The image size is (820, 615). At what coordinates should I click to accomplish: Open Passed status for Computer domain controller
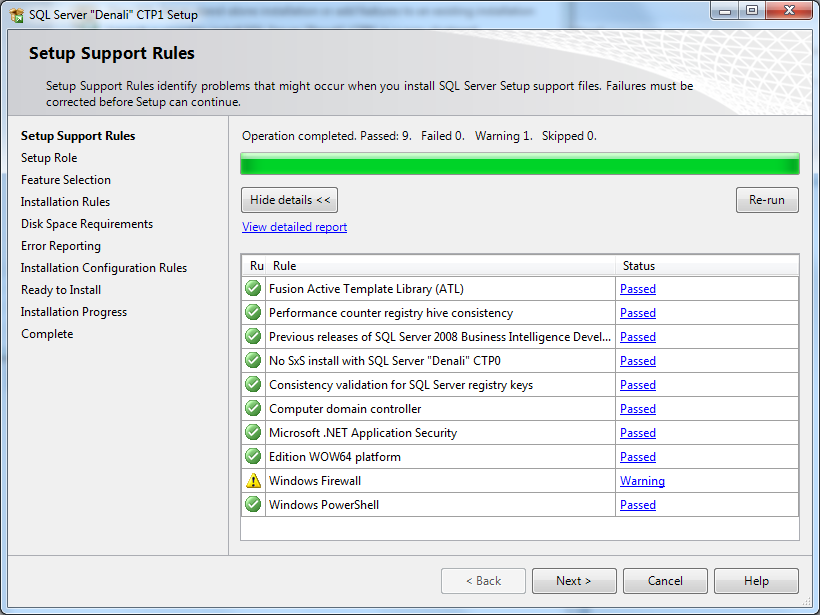637,409
